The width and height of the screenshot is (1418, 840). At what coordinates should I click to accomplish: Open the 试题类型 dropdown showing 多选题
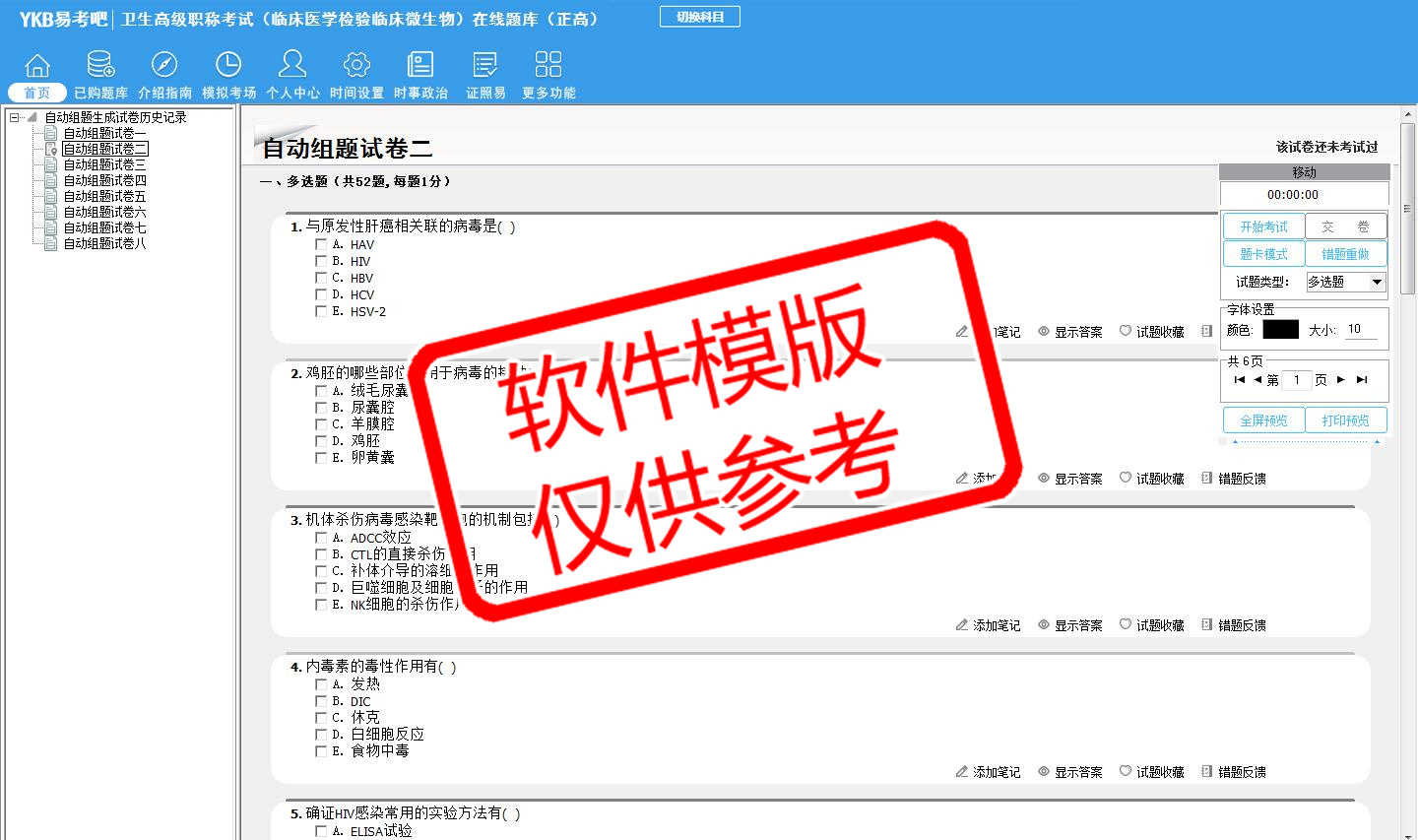(1346, 282)
